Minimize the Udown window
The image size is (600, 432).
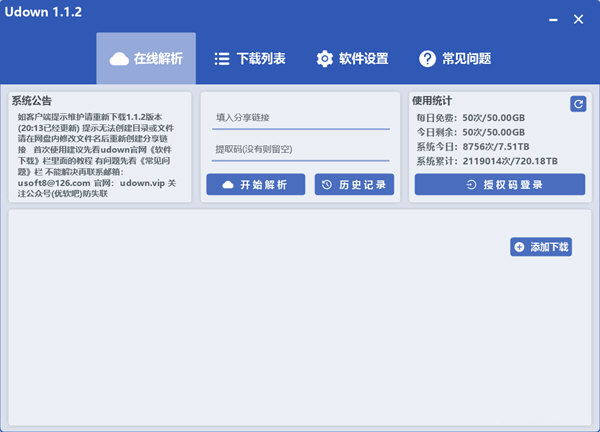(x=551, y=18)
